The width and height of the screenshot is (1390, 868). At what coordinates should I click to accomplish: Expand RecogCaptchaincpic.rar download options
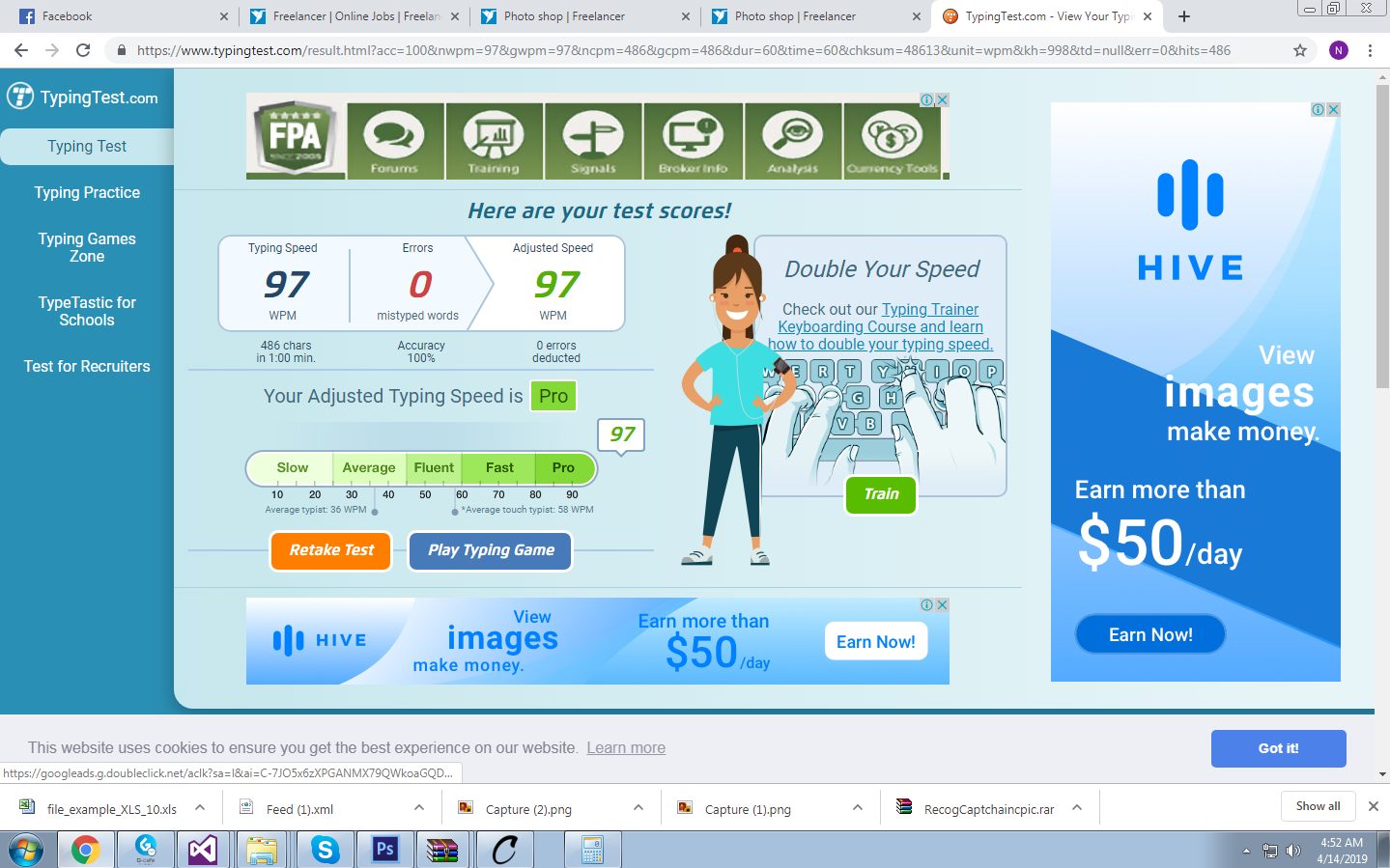[x=1077, y=808]
